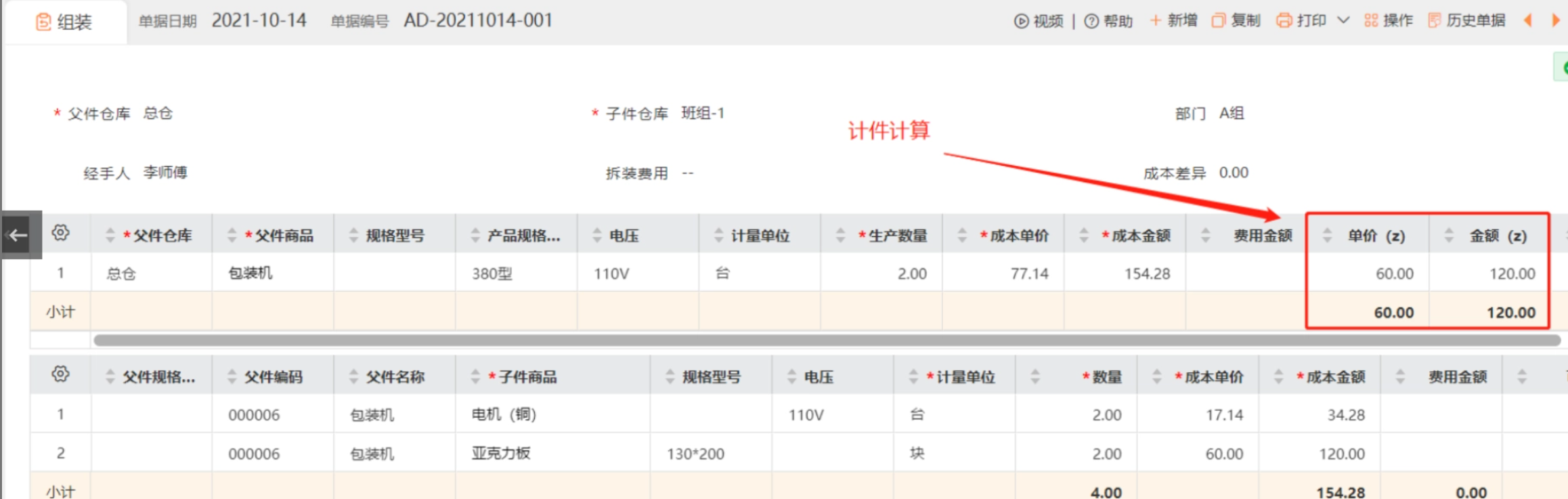Open column settings gear in parent table

(x=60, y=233)
